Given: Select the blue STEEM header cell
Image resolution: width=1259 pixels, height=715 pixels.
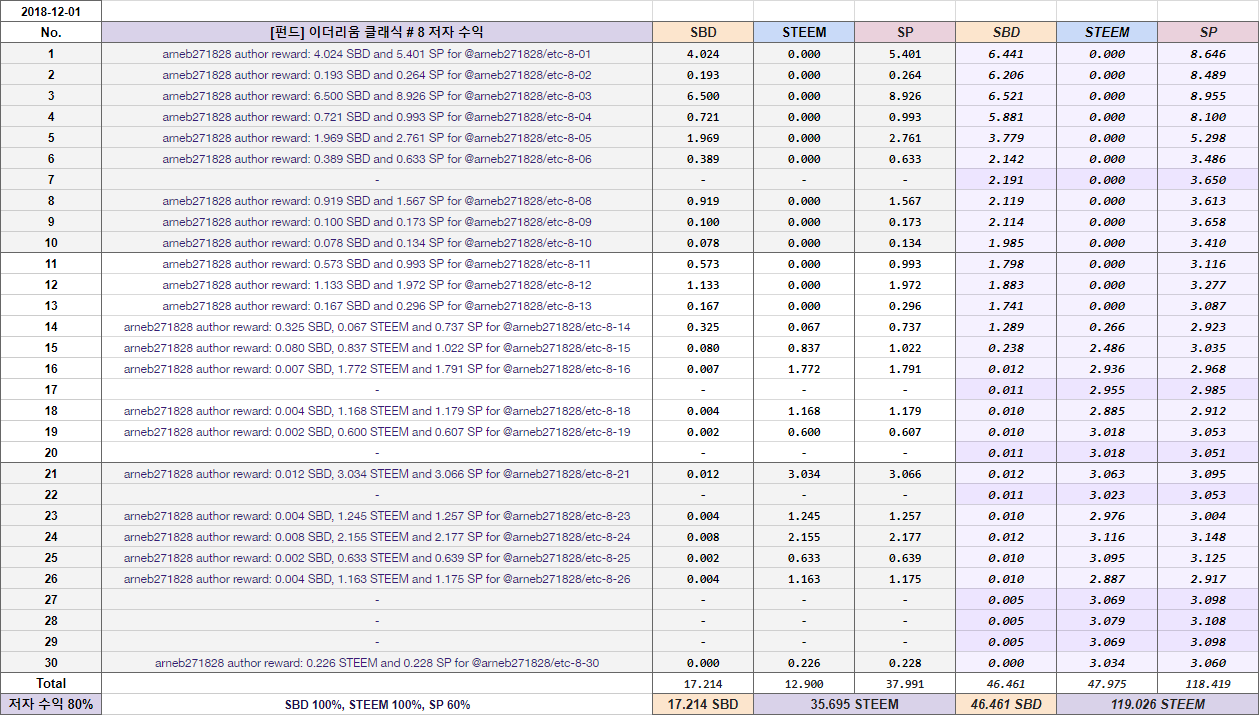Looking at the screenshot, I should coord(804,32).
